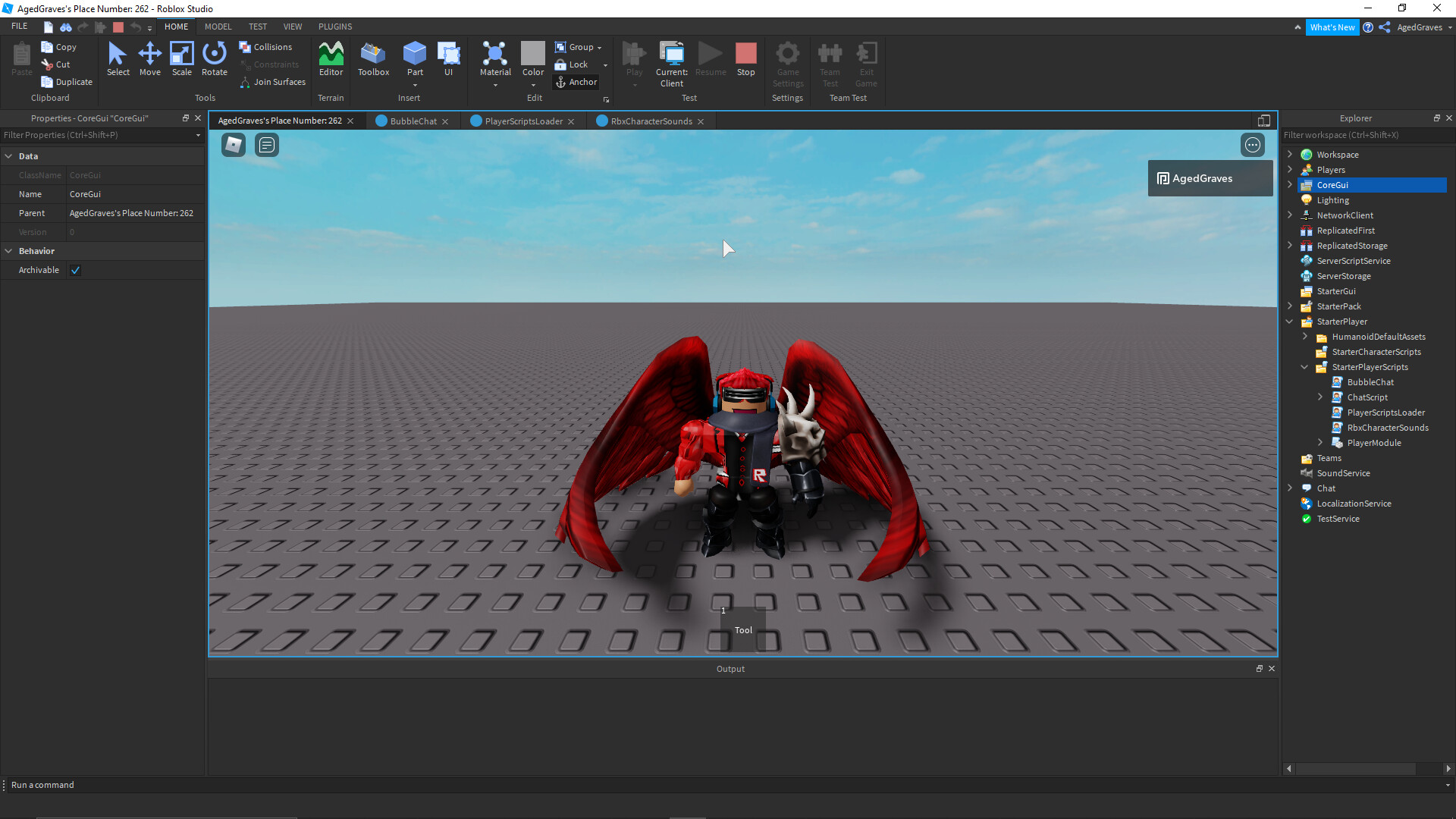
Task: Open the UI insert tool
Action: (448, 58)
